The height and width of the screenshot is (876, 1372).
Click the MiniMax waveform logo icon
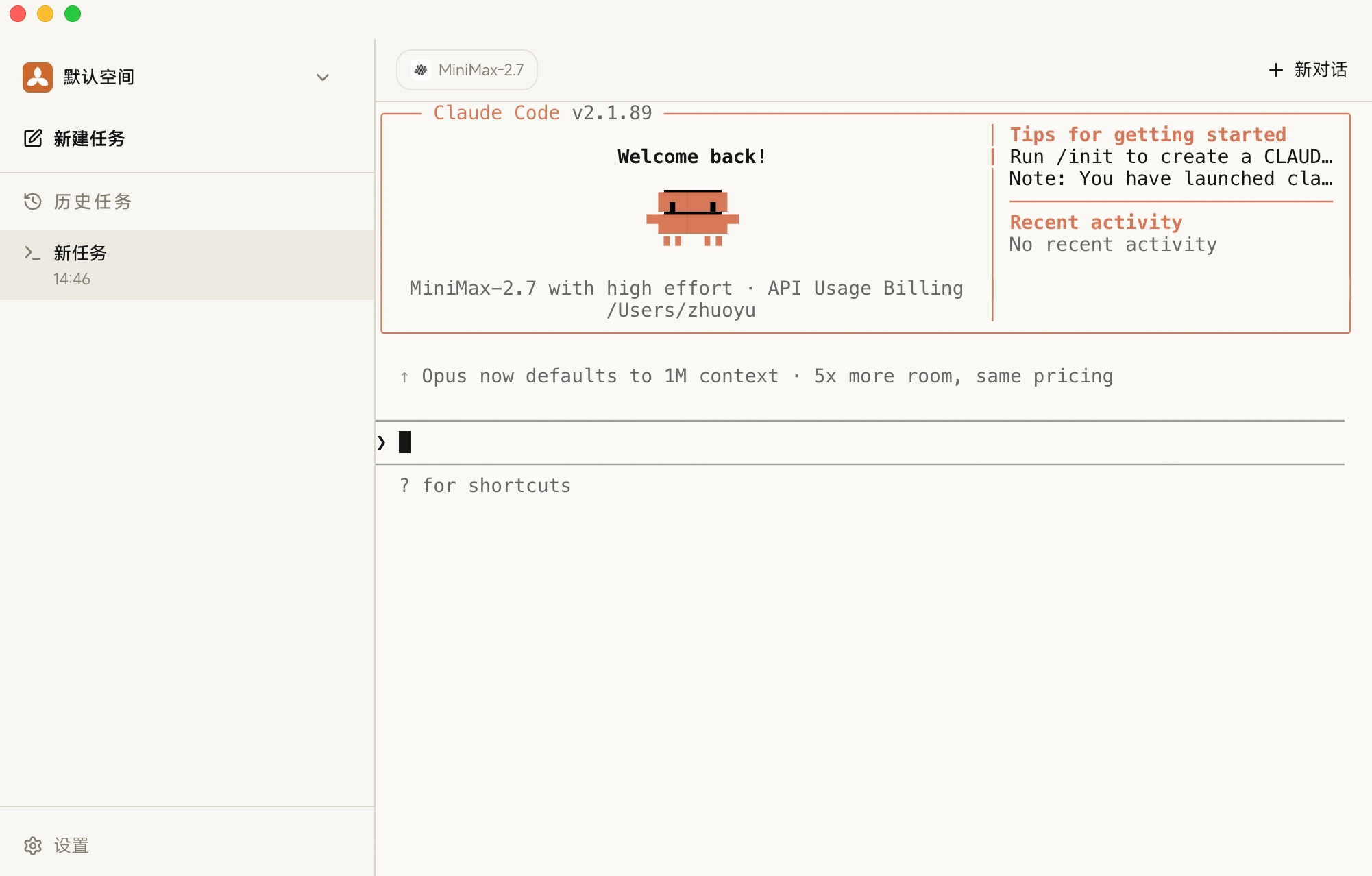point(421,70)
